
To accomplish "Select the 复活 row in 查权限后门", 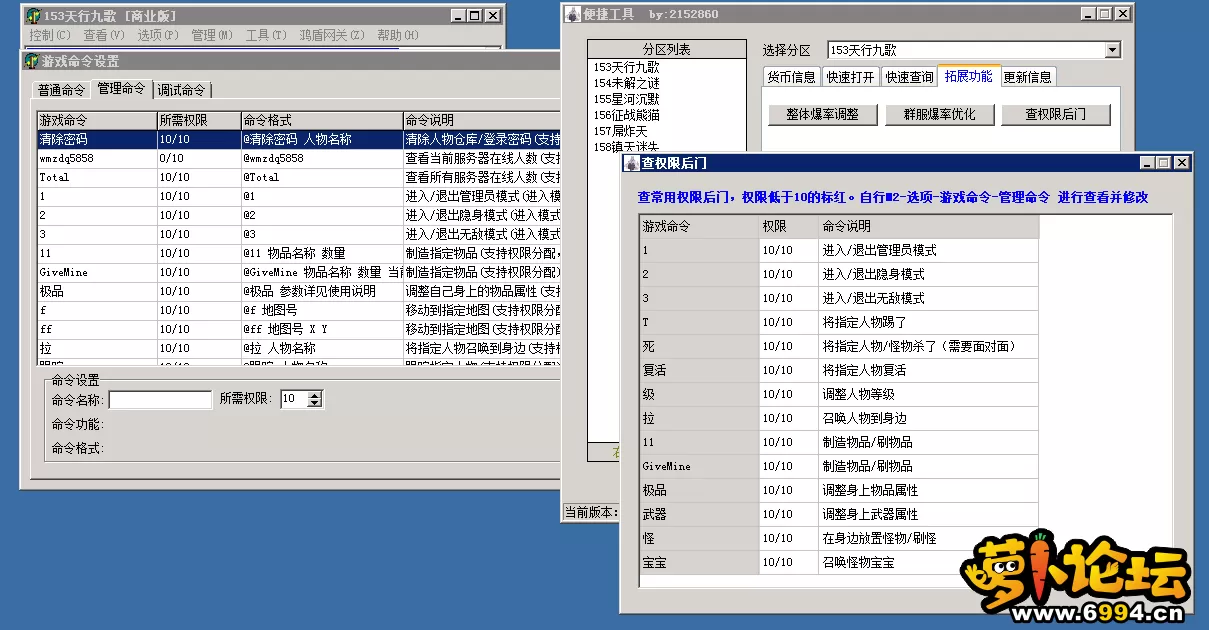I will pos(838,370).
